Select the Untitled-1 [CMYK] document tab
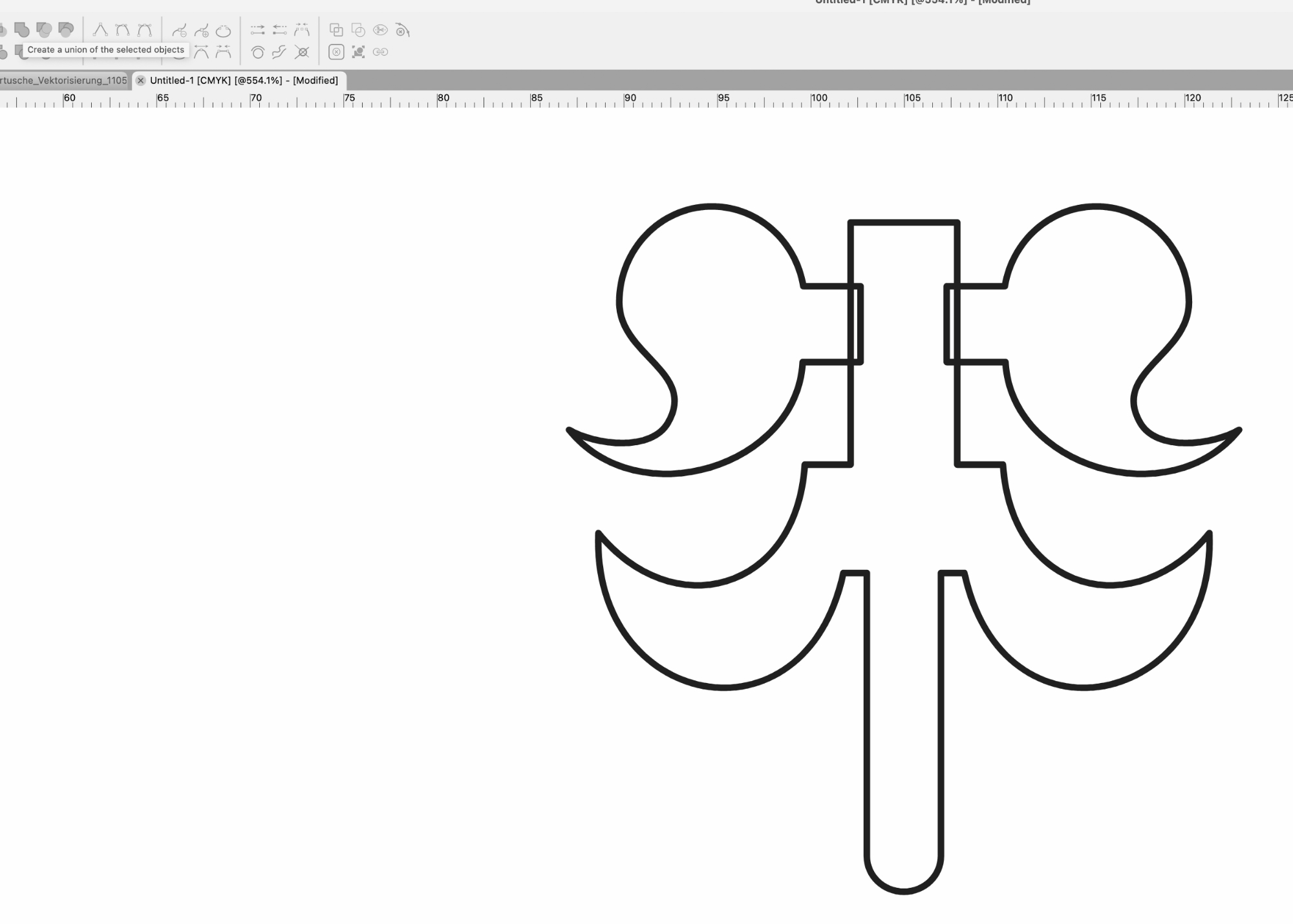 (244, 80)
